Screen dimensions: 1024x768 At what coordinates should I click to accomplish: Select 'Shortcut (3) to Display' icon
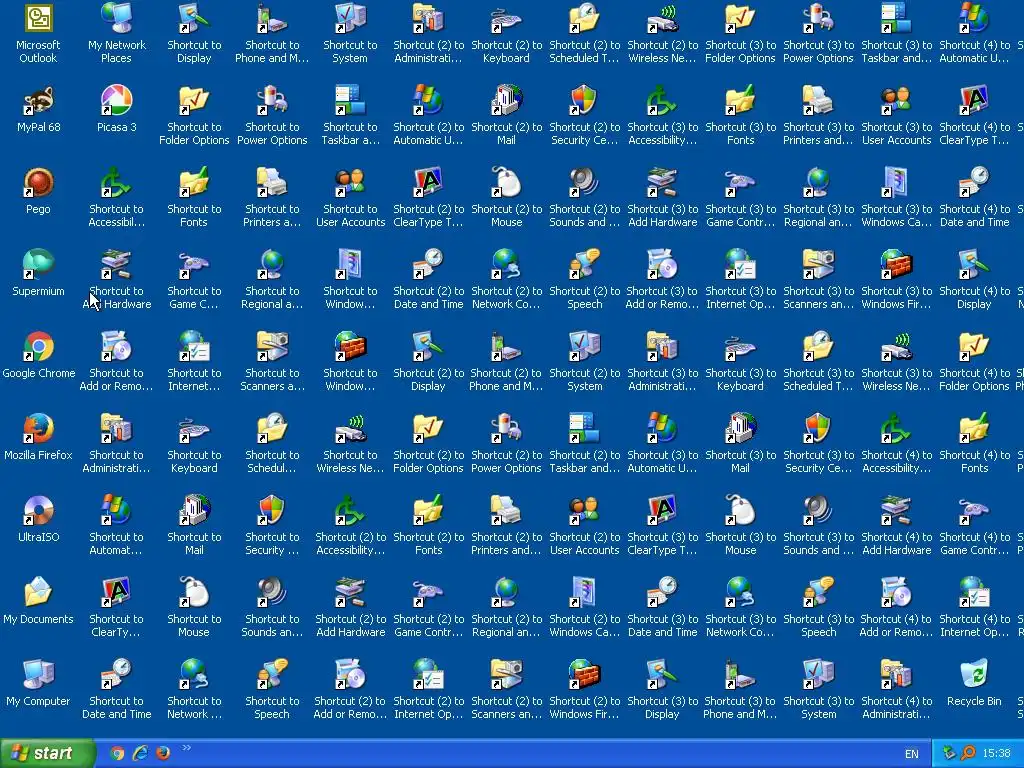tap(662, 690)
